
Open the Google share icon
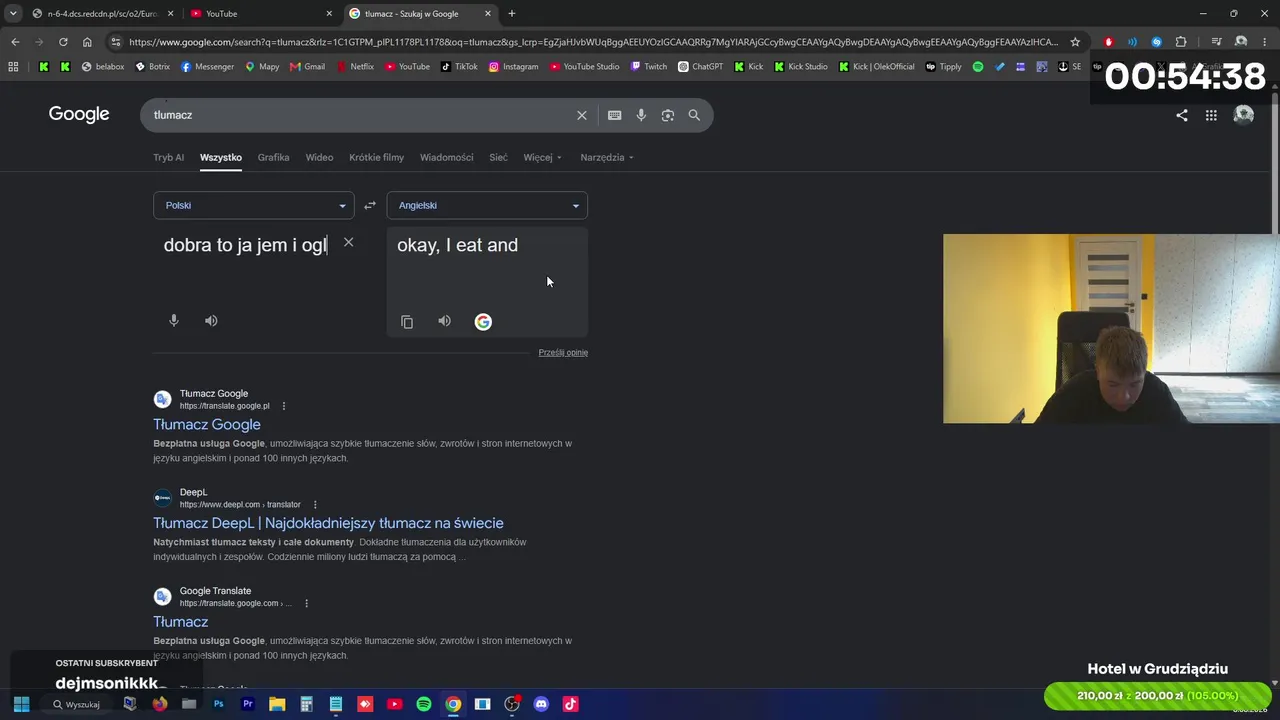tap(1182, 115)
